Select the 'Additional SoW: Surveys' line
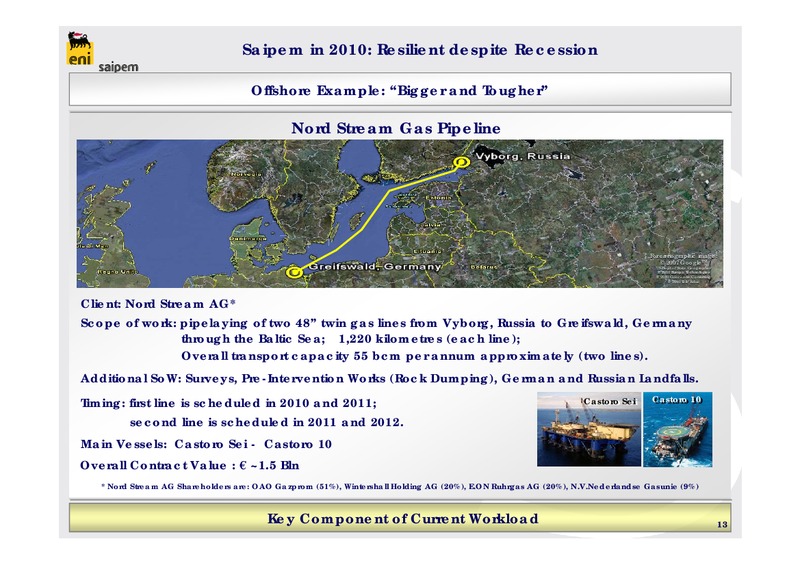The height and width of the screenshot is (565, 800). 389,379
